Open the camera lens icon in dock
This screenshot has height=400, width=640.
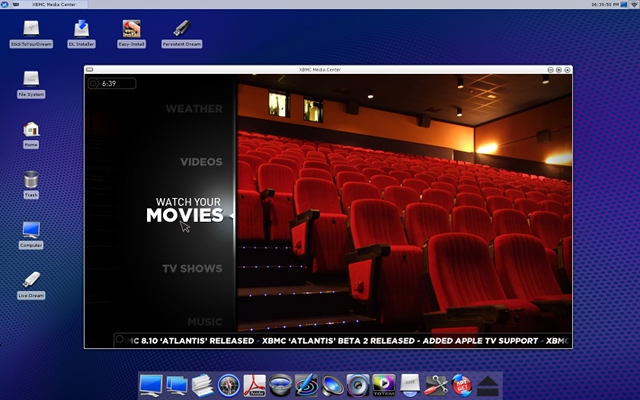[x=280, y=385]
